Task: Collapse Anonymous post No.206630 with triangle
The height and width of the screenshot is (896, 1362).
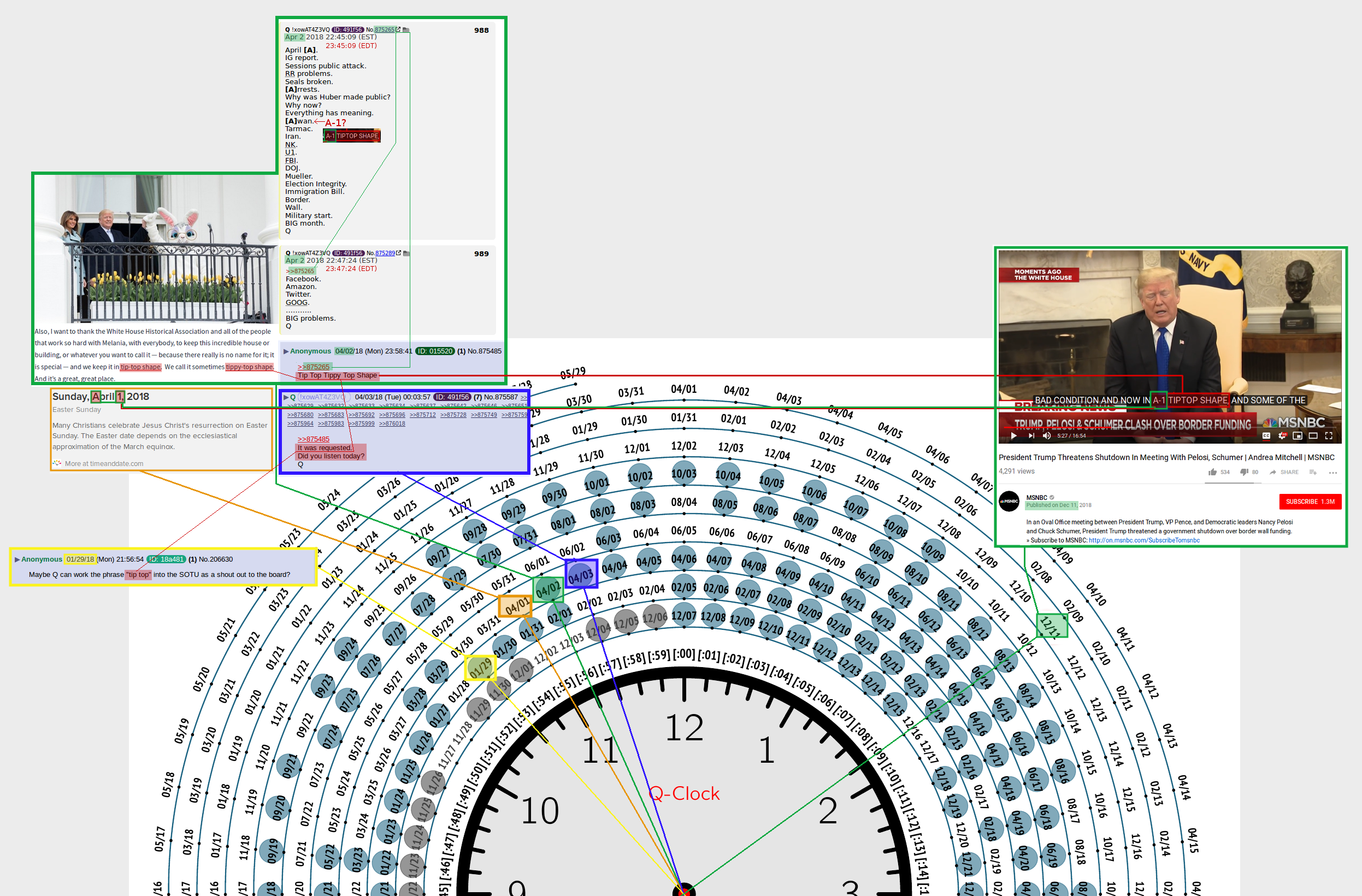Action: (17, 559)
